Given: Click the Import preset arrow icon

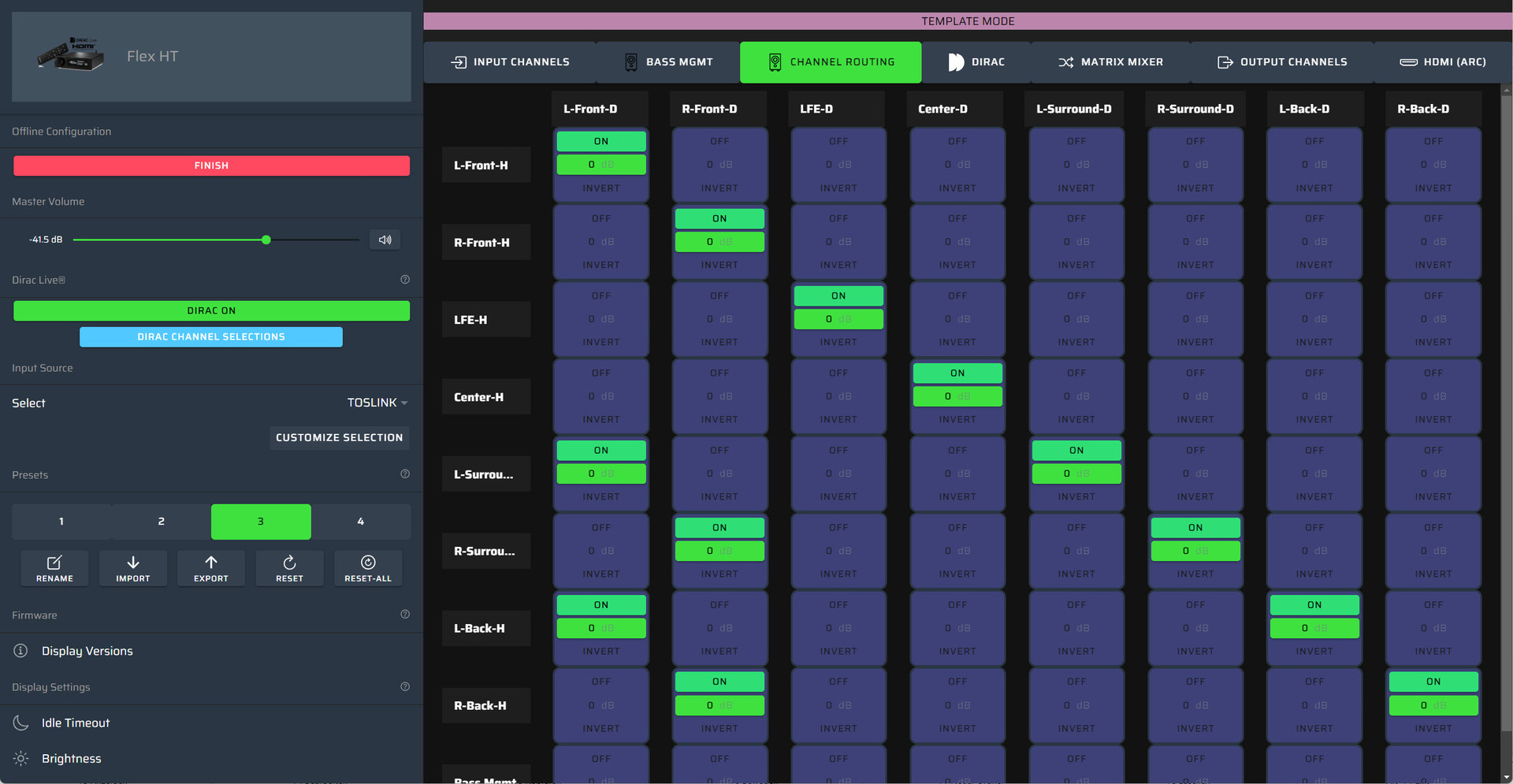Looking at the screenshot, I should [x=133, y=563].
